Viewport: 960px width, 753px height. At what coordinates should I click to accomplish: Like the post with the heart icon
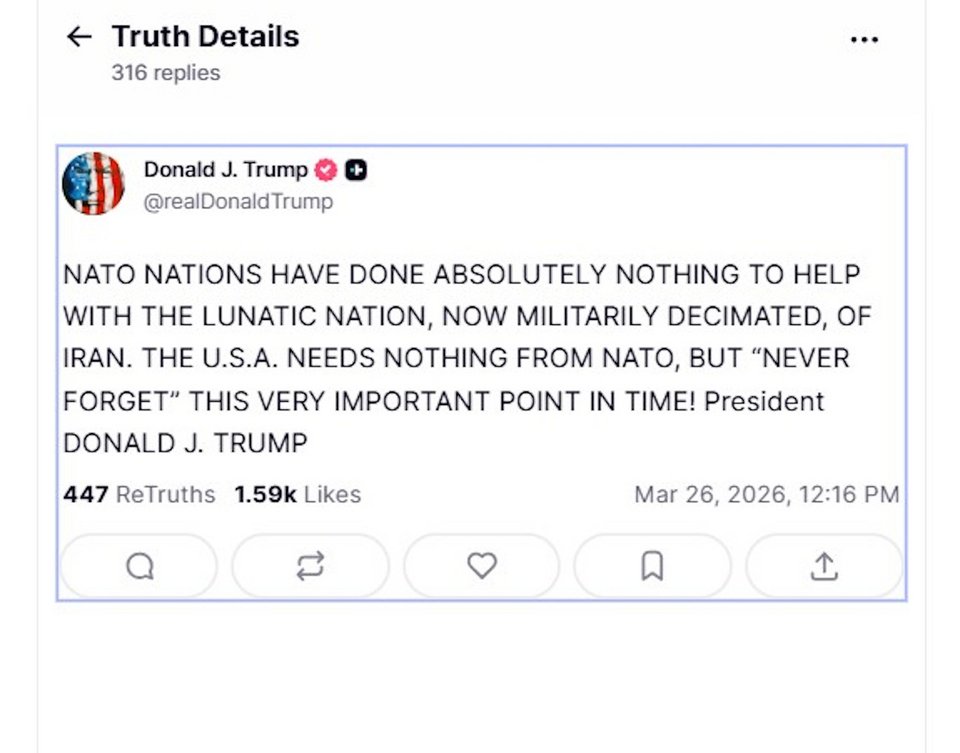pos(482,567)
